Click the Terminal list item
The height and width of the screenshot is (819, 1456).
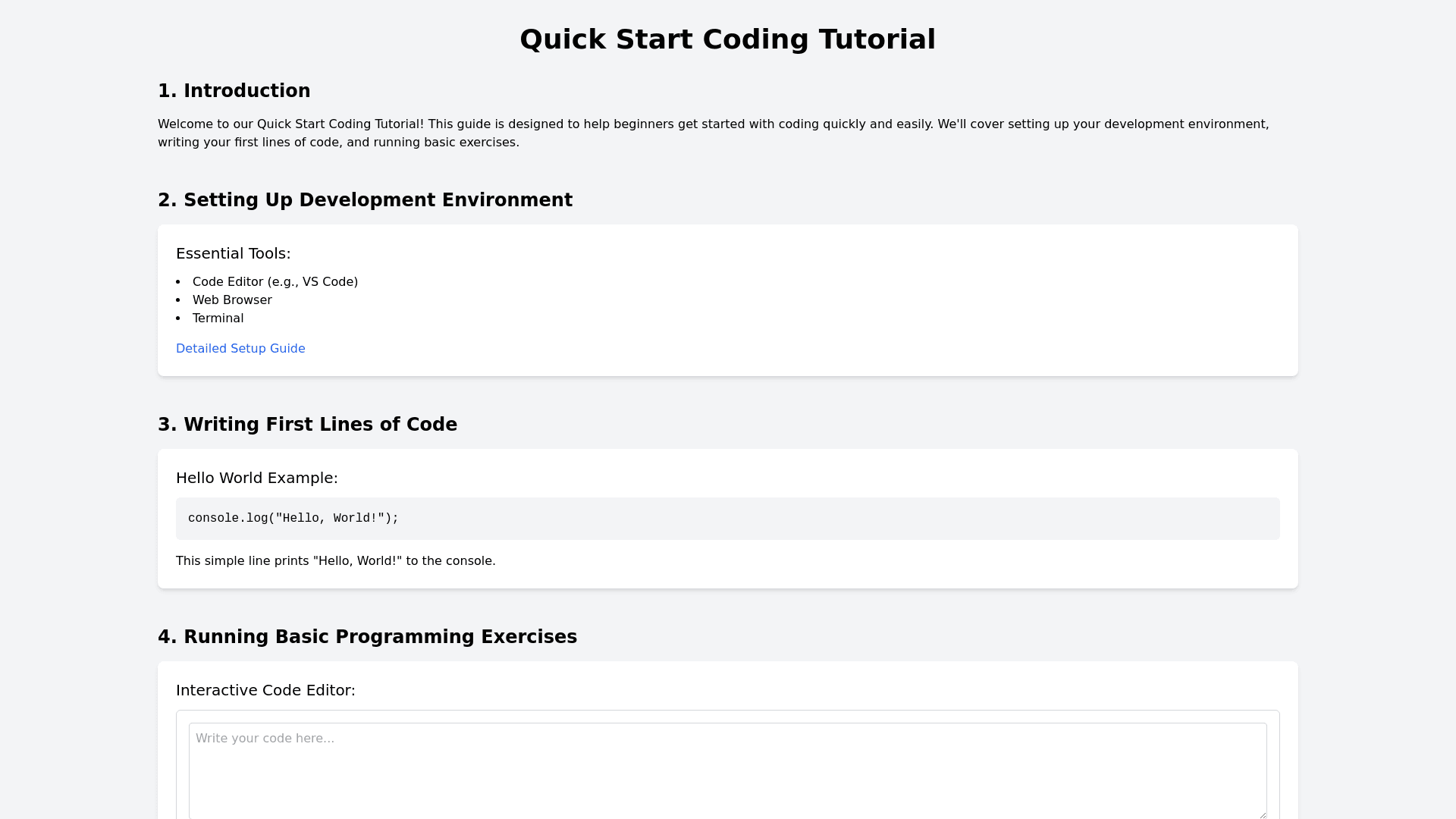pyautogui.click(x=218, y=318)
